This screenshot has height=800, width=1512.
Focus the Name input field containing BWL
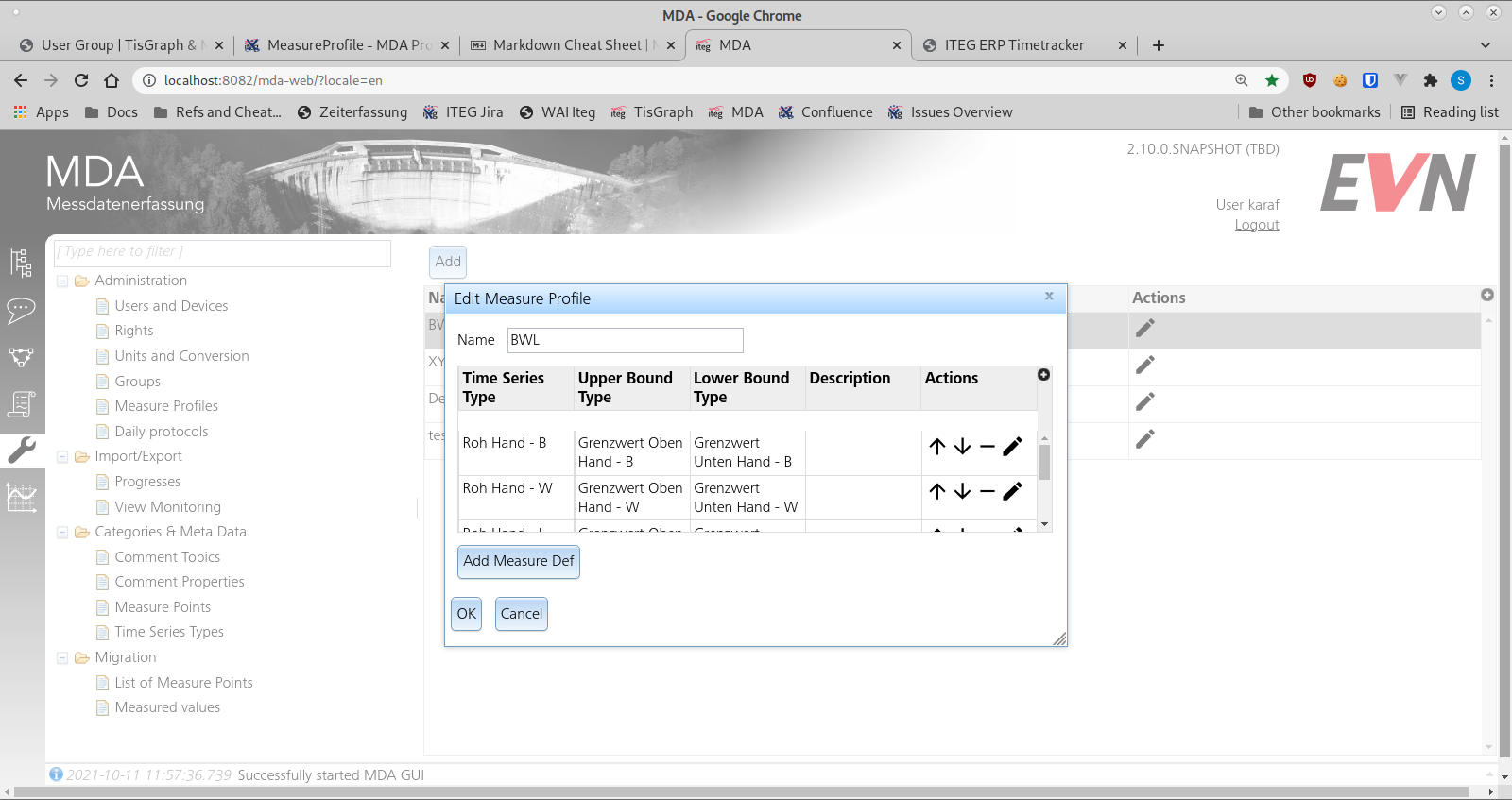(626, 340)
